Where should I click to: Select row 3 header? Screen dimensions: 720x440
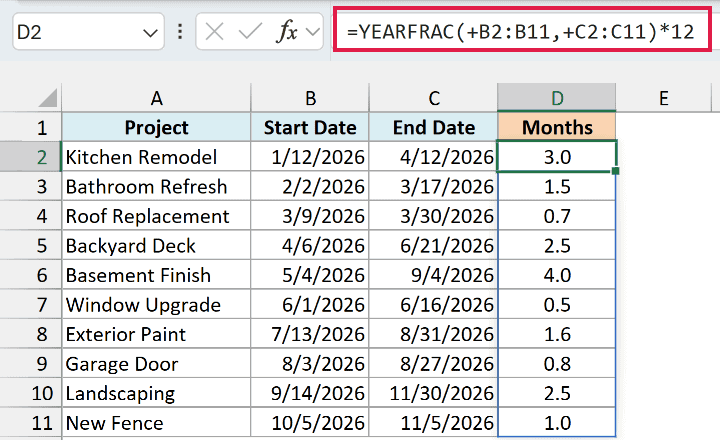coord(31,186)
